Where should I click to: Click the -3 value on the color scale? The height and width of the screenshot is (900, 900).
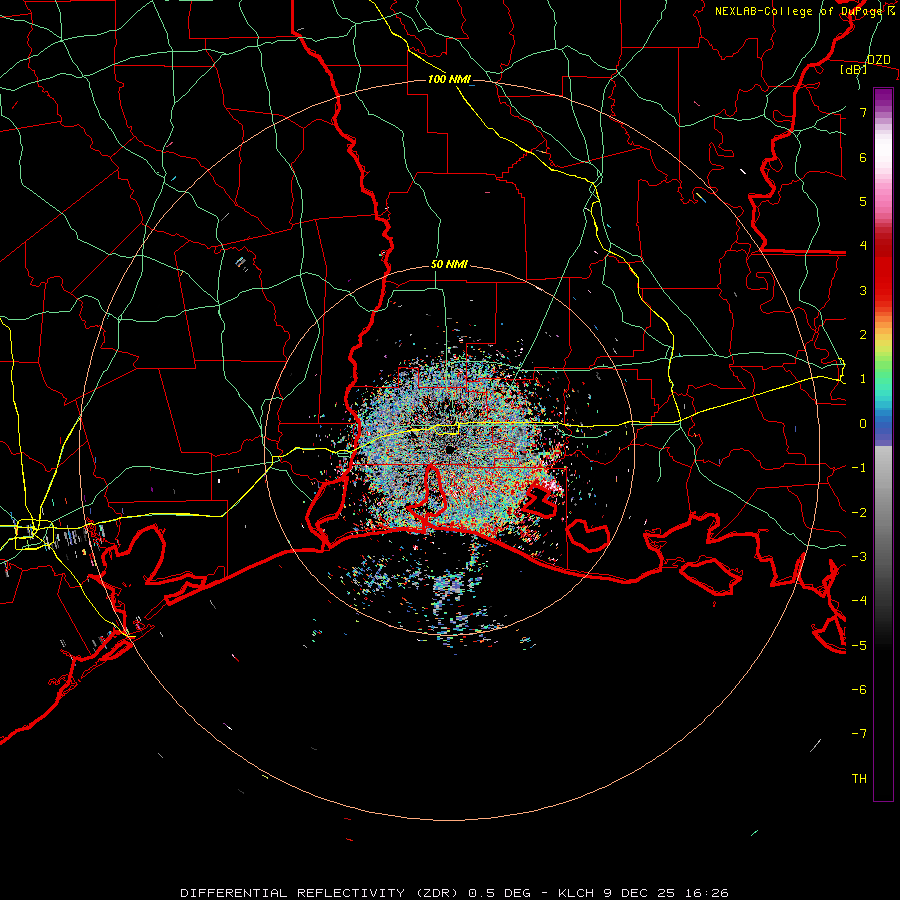(x=859, y=557)
